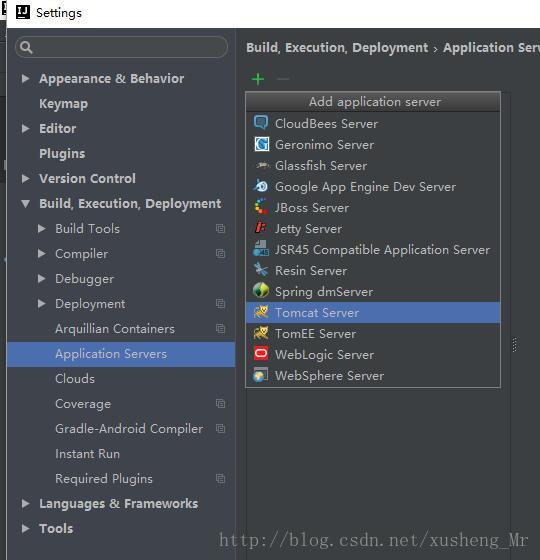
Task: Click the panel splitter drag handle
Action: click(x=514, y=345)
